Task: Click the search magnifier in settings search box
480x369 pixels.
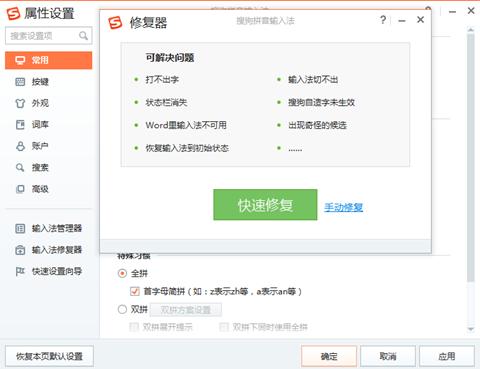Action: 83,36
